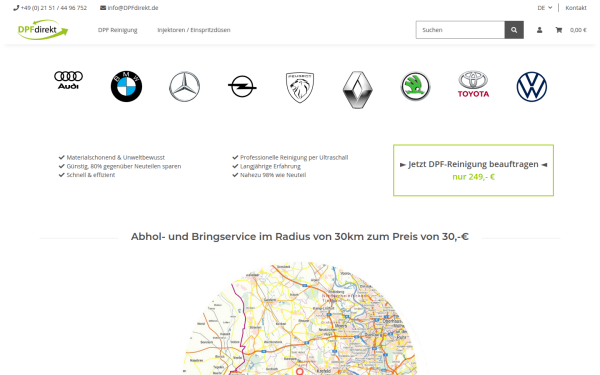Click the envelope email icon
600x375 pixels.
point(103,8)
